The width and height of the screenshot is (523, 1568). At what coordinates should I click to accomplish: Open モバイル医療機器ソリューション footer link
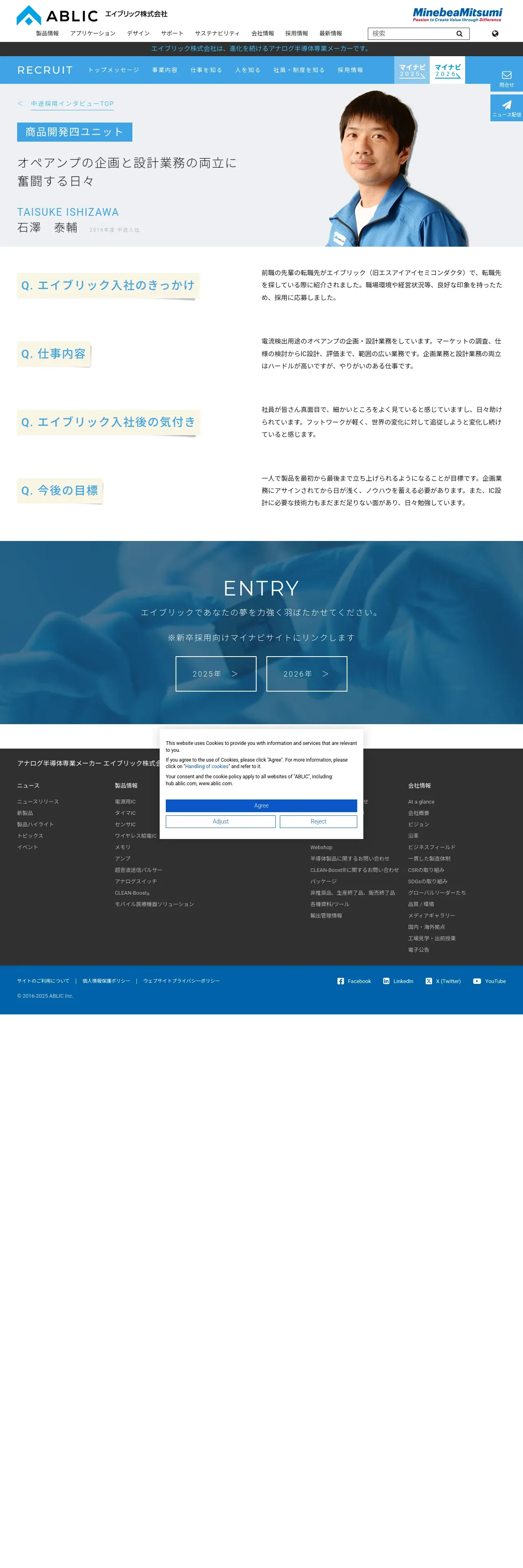[x=155, y=904]
